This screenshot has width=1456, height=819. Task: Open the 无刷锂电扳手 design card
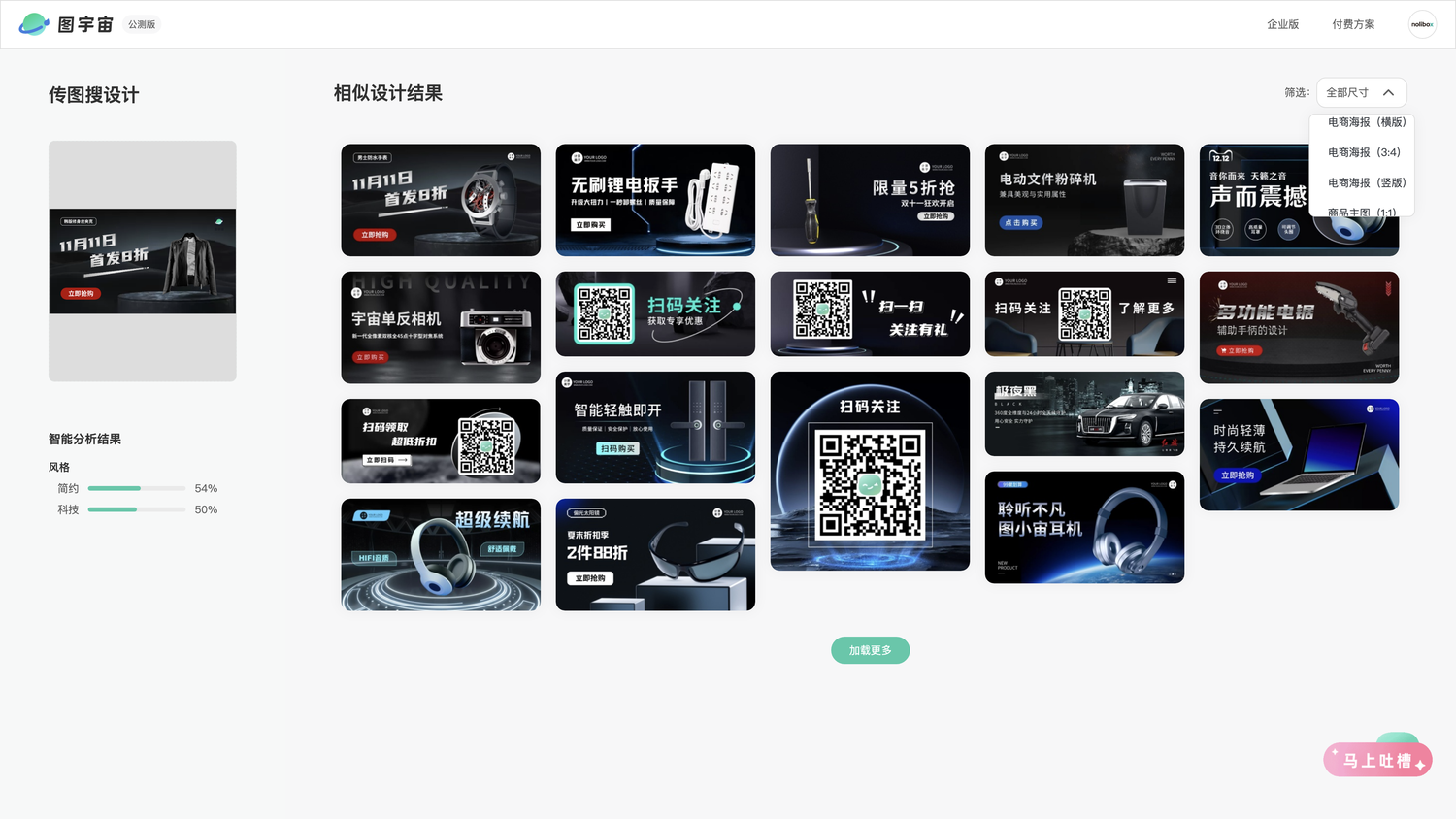click(x=655, y=200)
